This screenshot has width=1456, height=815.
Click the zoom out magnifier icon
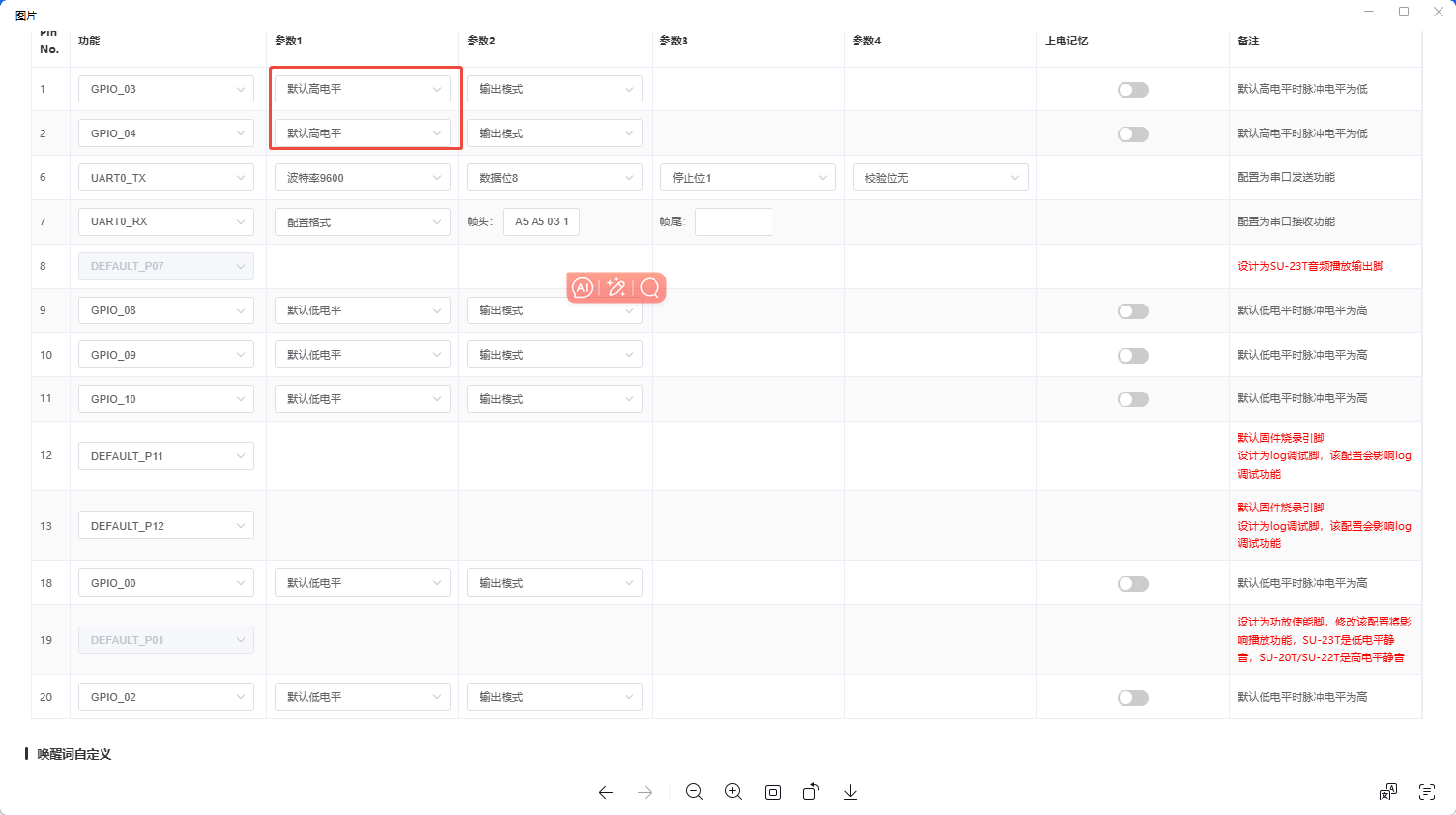pyautogui.click(x=694, y=792)
